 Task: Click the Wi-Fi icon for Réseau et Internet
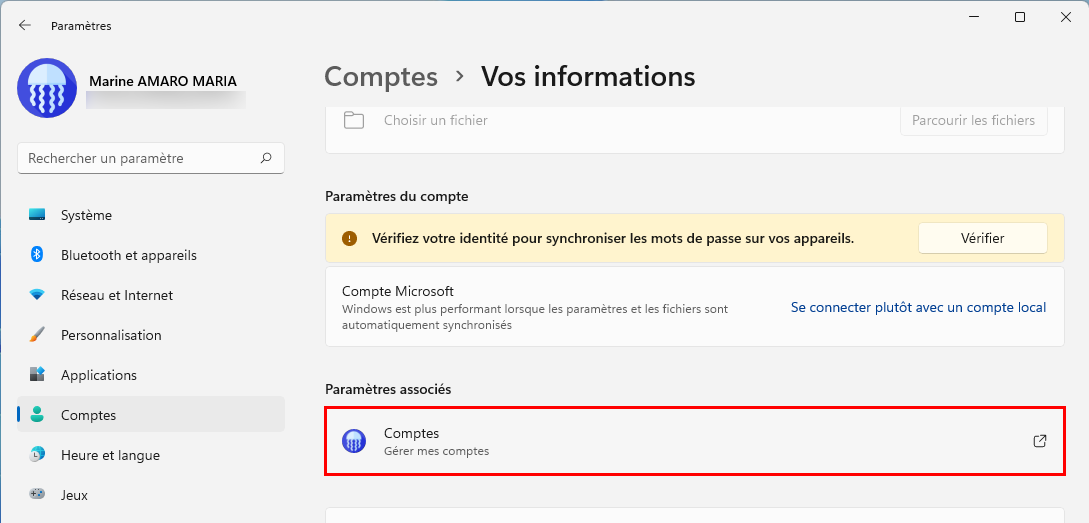(37, 294)
